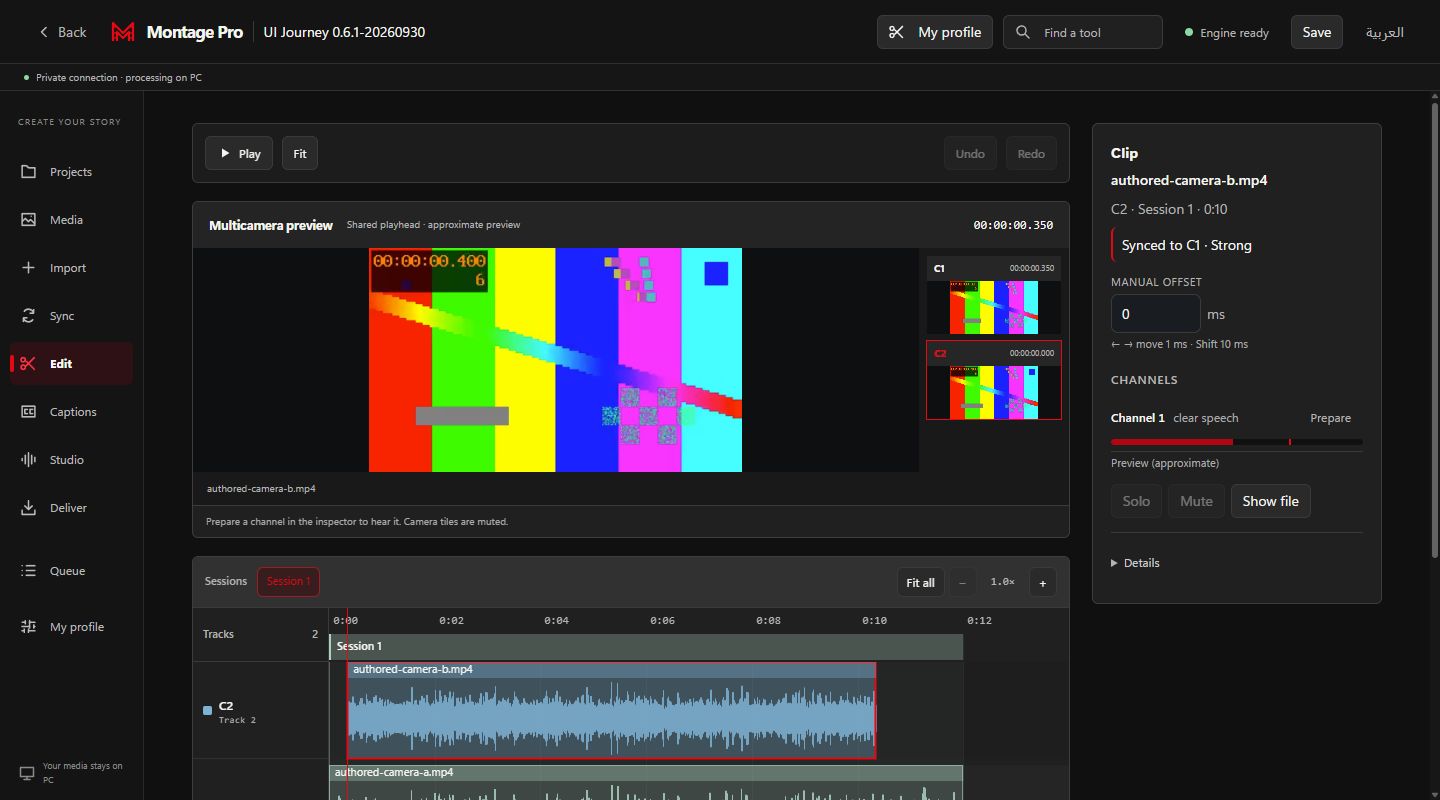This screenshot has width=1440, height=800.
Task: Save the project
Action: (1317, 32)
